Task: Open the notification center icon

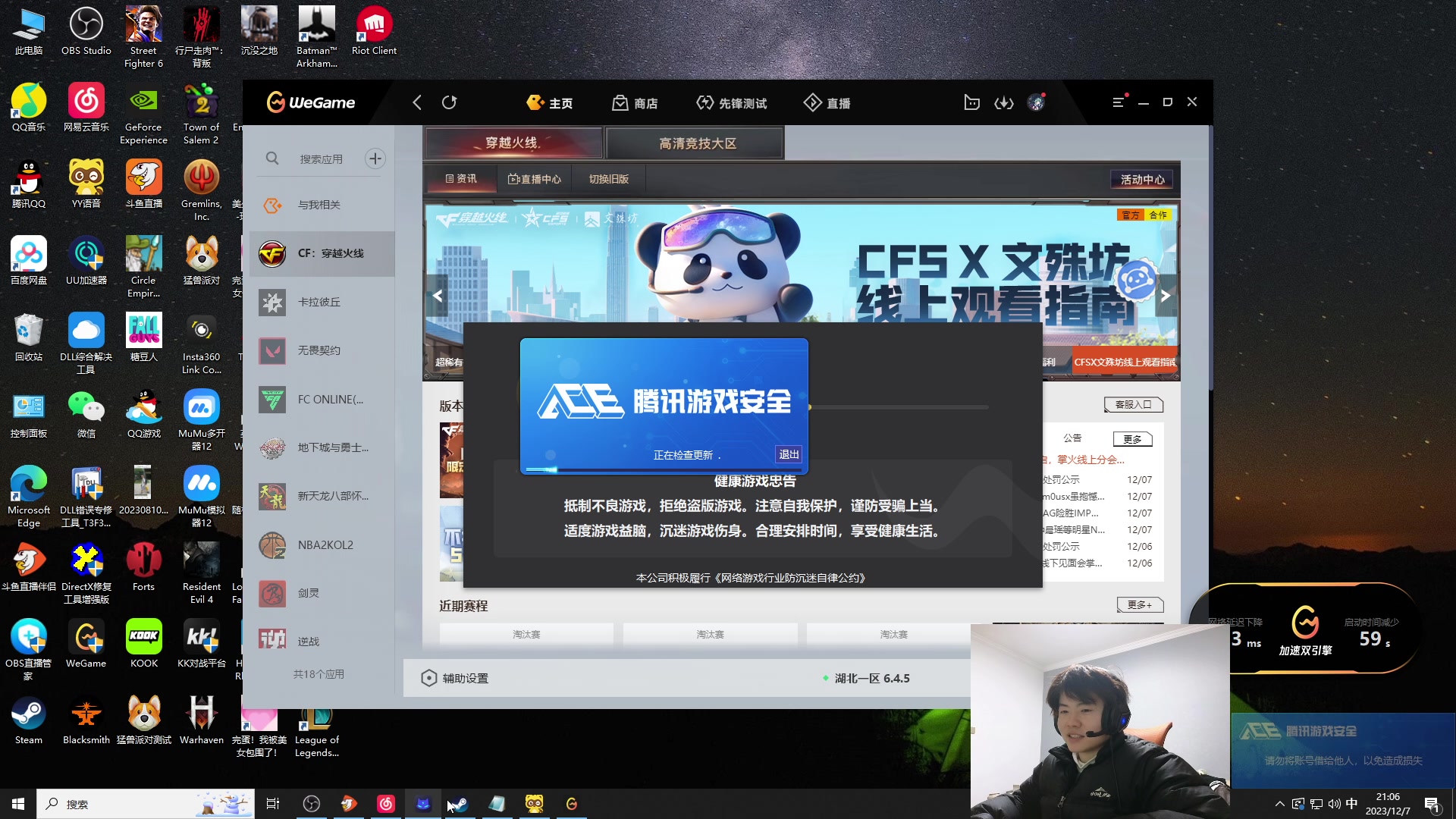Action: coord(1432,805)
